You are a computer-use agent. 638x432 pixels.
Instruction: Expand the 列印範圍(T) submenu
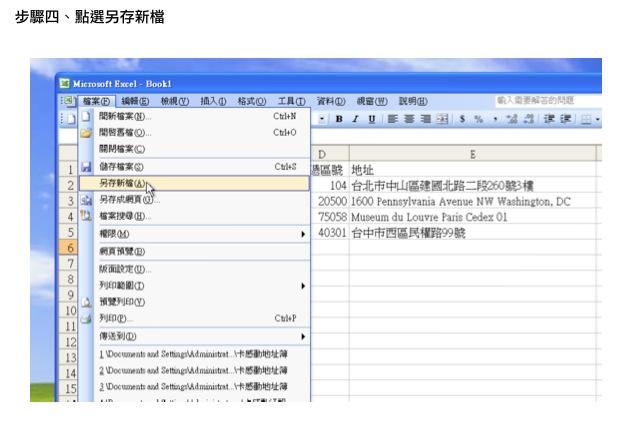pos(194,286)
